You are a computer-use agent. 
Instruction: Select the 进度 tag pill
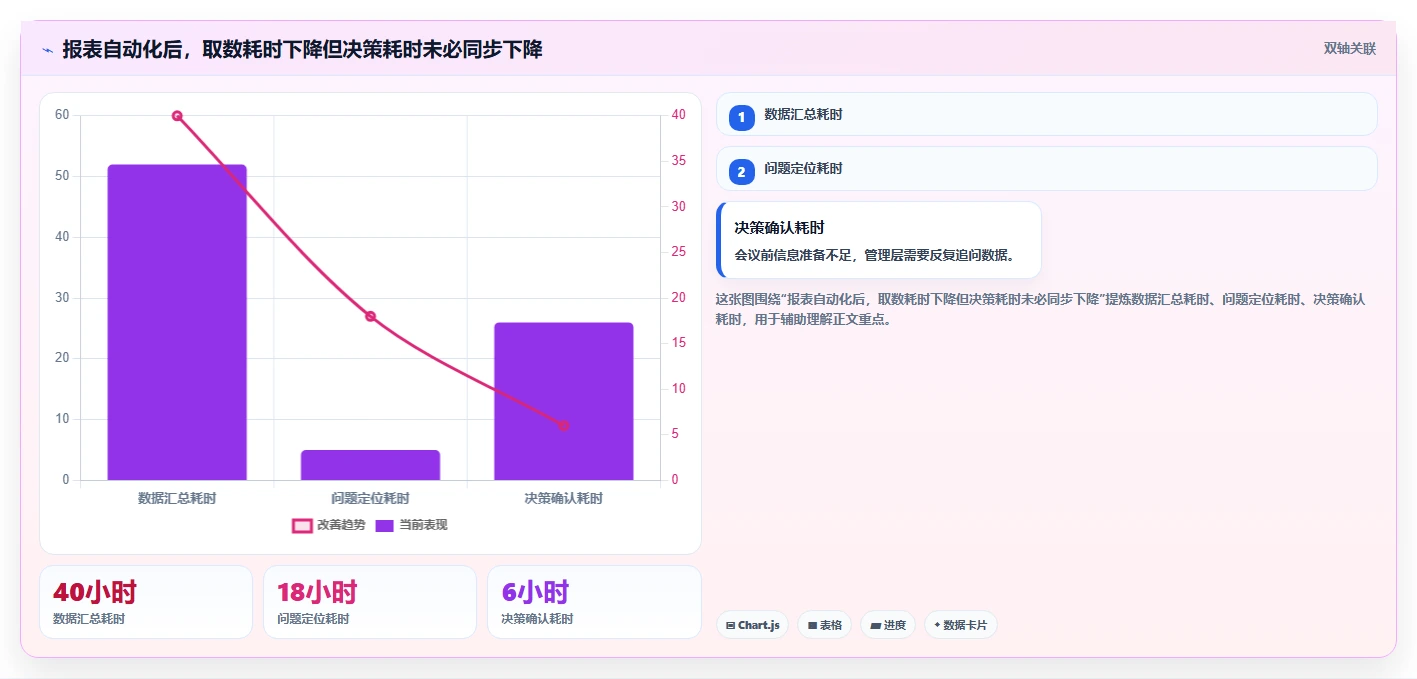coord(888,625)
